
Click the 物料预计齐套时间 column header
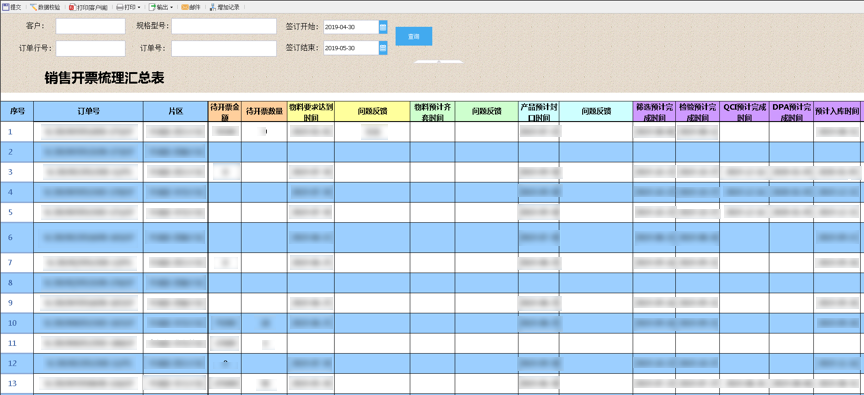pos(433,111)
